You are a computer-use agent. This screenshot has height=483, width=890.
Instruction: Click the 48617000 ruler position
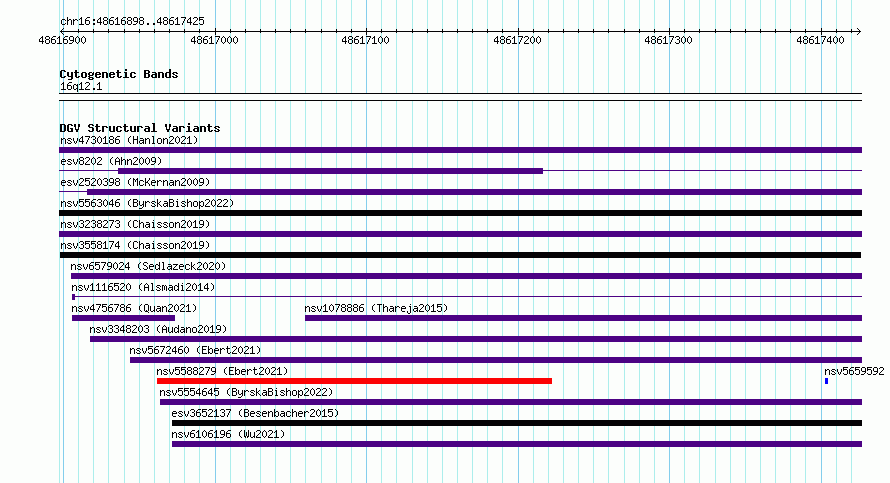point(214,40)
